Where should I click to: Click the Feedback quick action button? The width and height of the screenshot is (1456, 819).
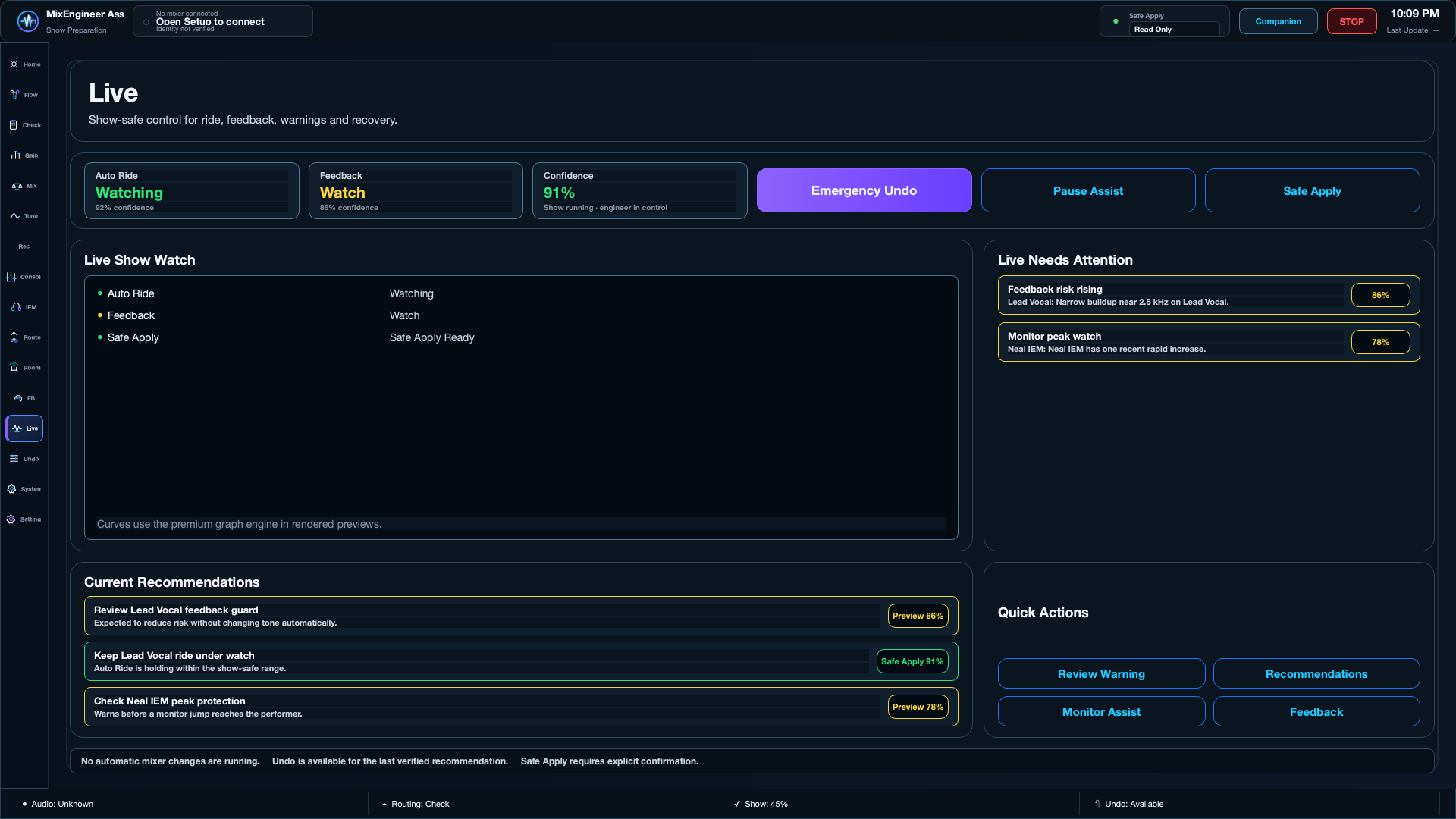[1316, 711]
